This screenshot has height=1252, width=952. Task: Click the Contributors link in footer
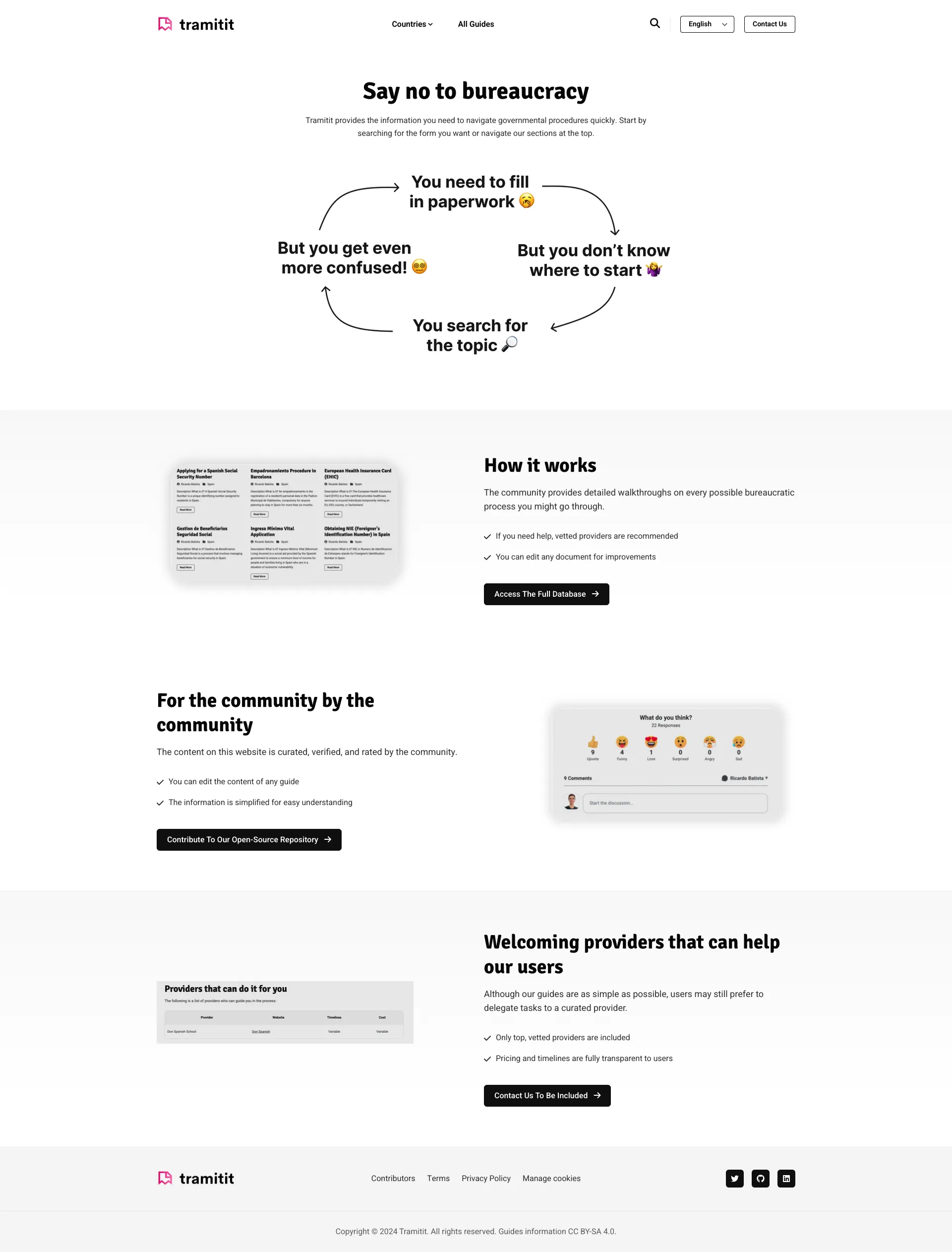[x=393, y=1178]
